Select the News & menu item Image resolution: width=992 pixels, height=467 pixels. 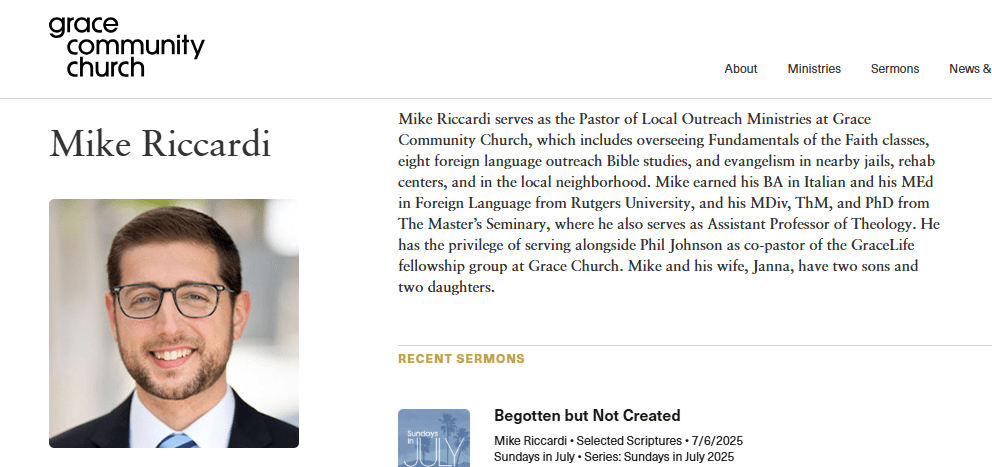[x=969, y=69]
